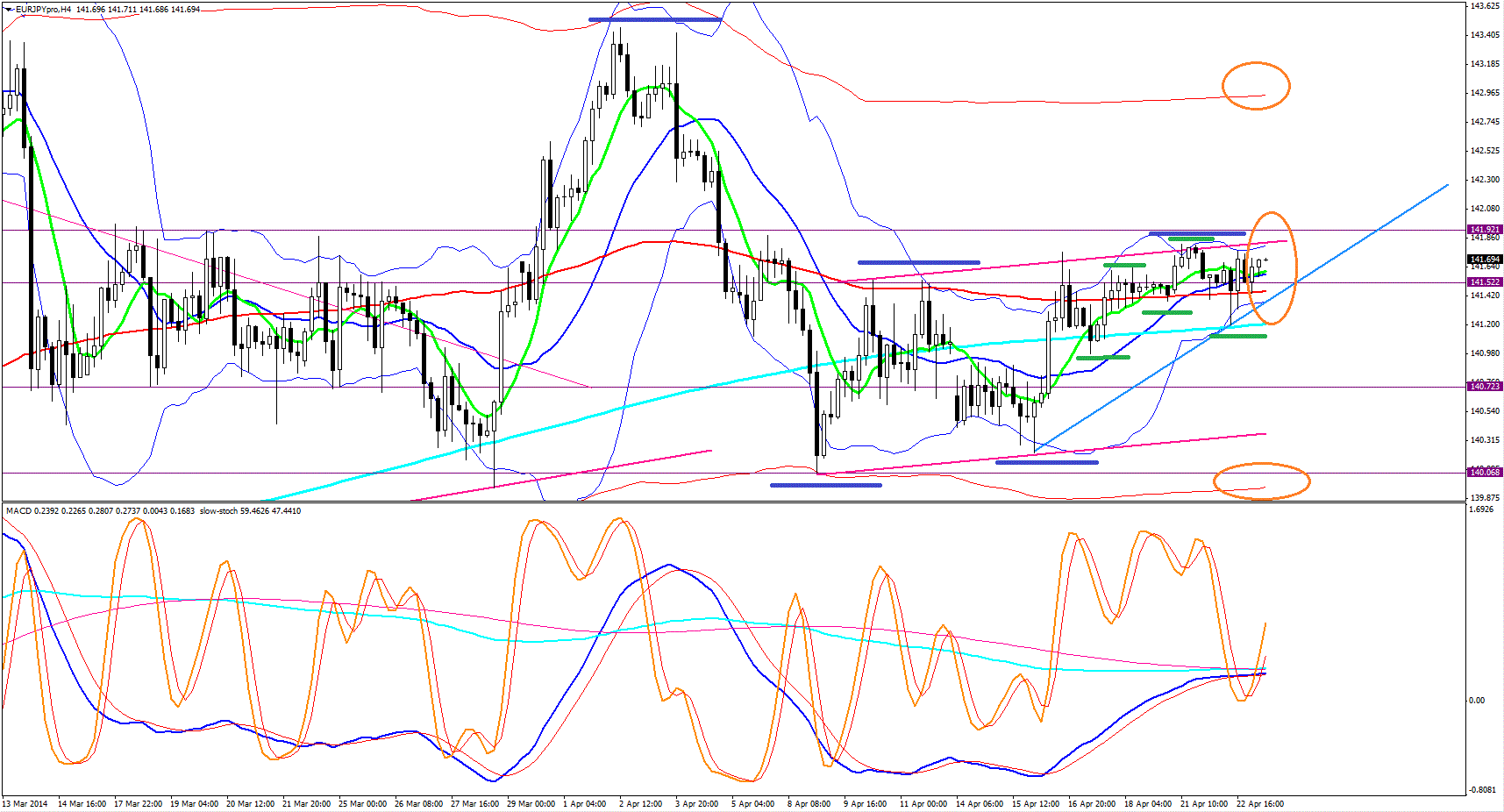Select the 141.522 horizontal level label
This screenshot has height=812, width=1504.
click(1484, 282)
